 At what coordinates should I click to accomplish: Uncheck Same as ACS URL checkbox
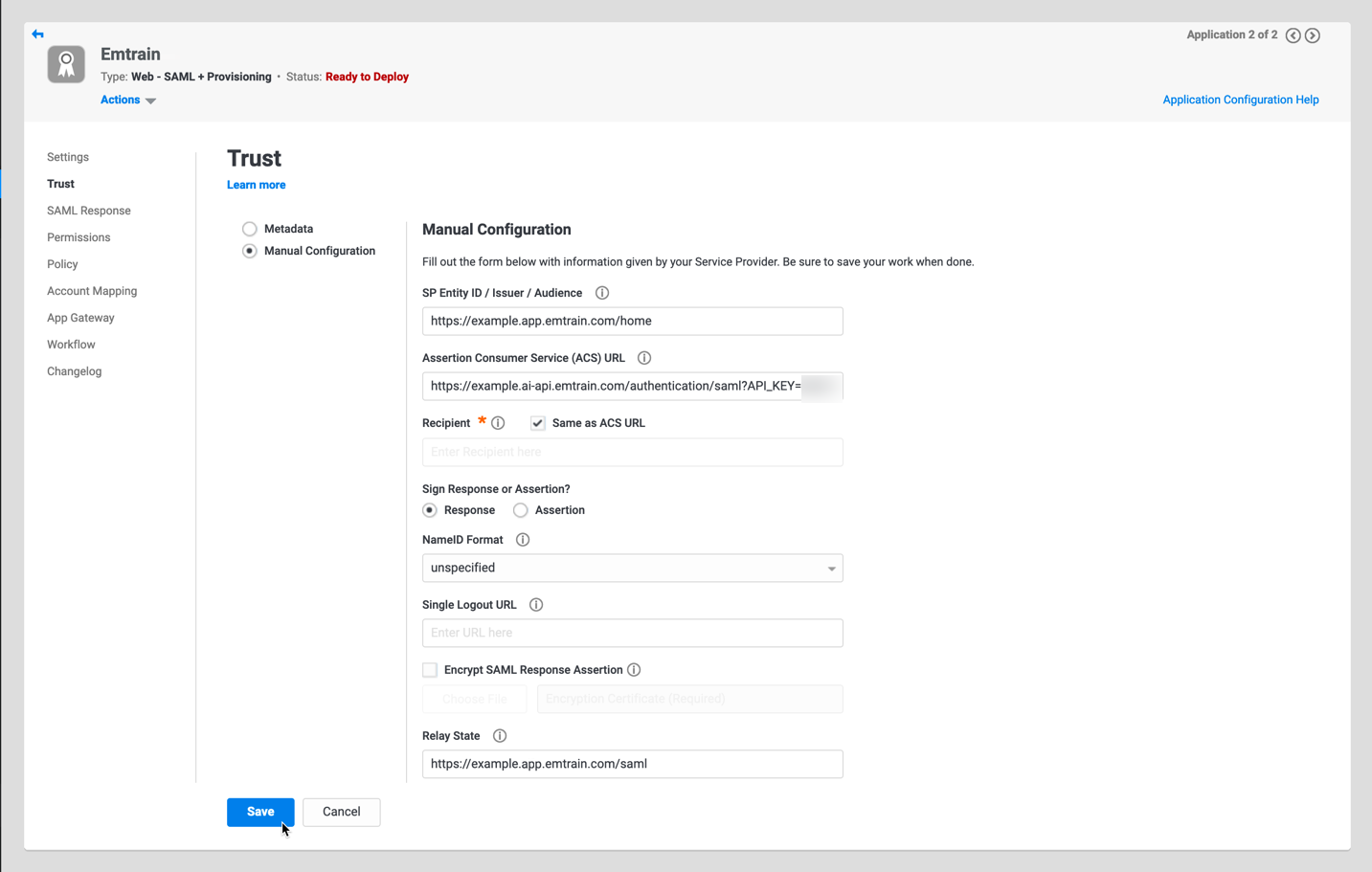(538, 423)
